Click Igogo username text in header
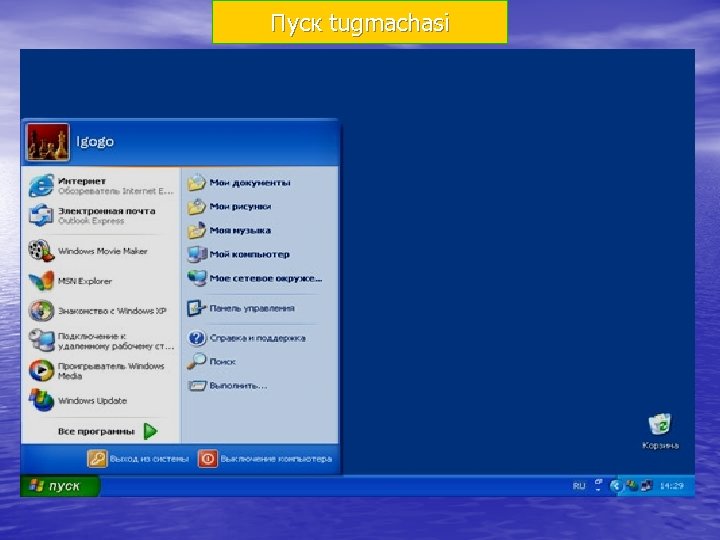The height and width of the screenshot is (540, 720). (95, 142)
